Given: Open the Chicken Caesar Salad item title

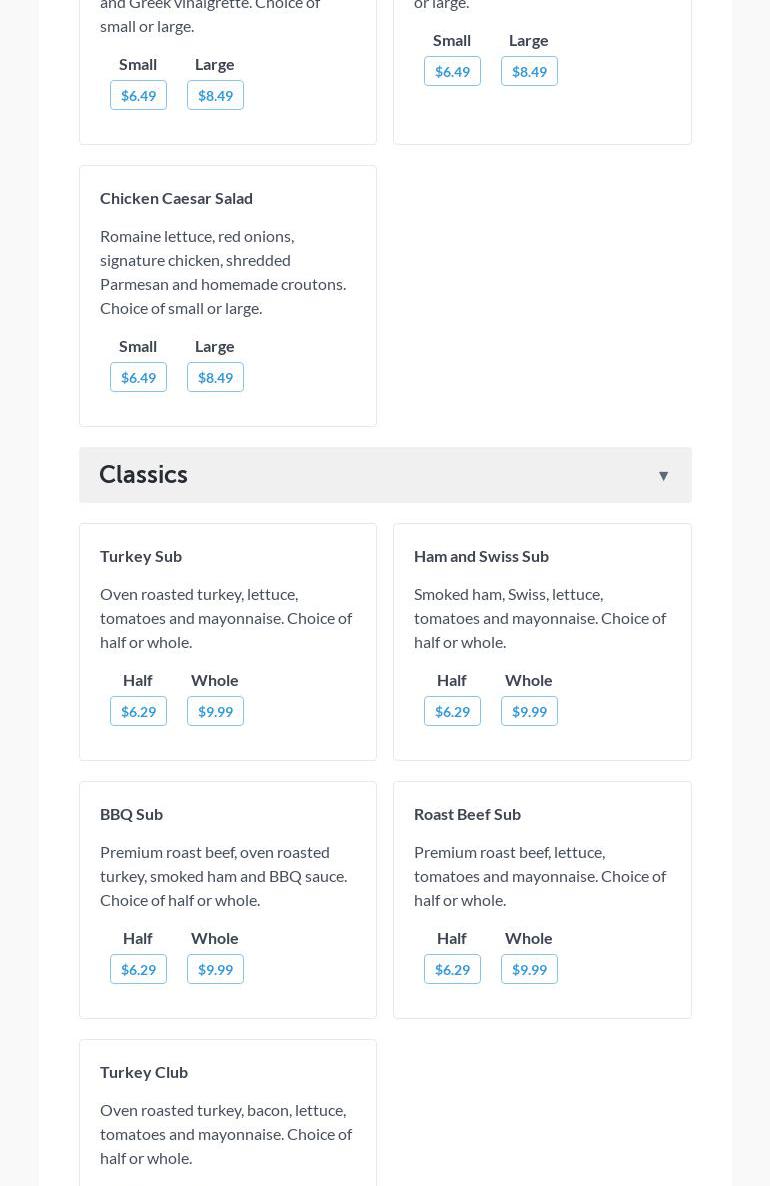Looking at the screenshot, I should (x=176, y=198).
